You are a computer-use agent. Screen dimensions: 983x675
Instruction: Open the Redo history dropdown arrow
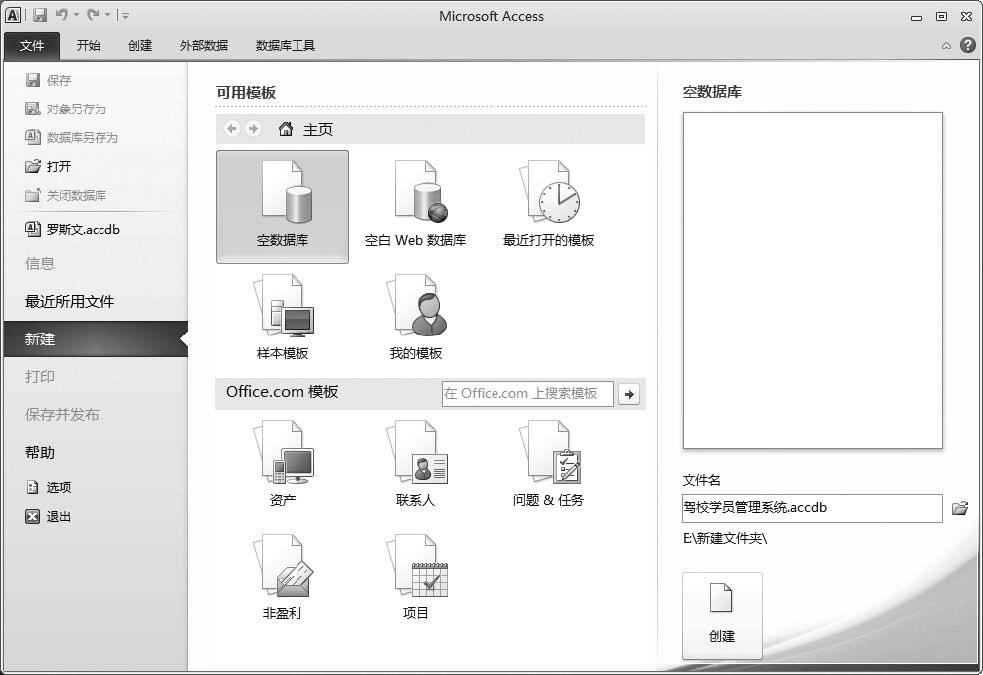pyautogui.click(x=108, y=14)
